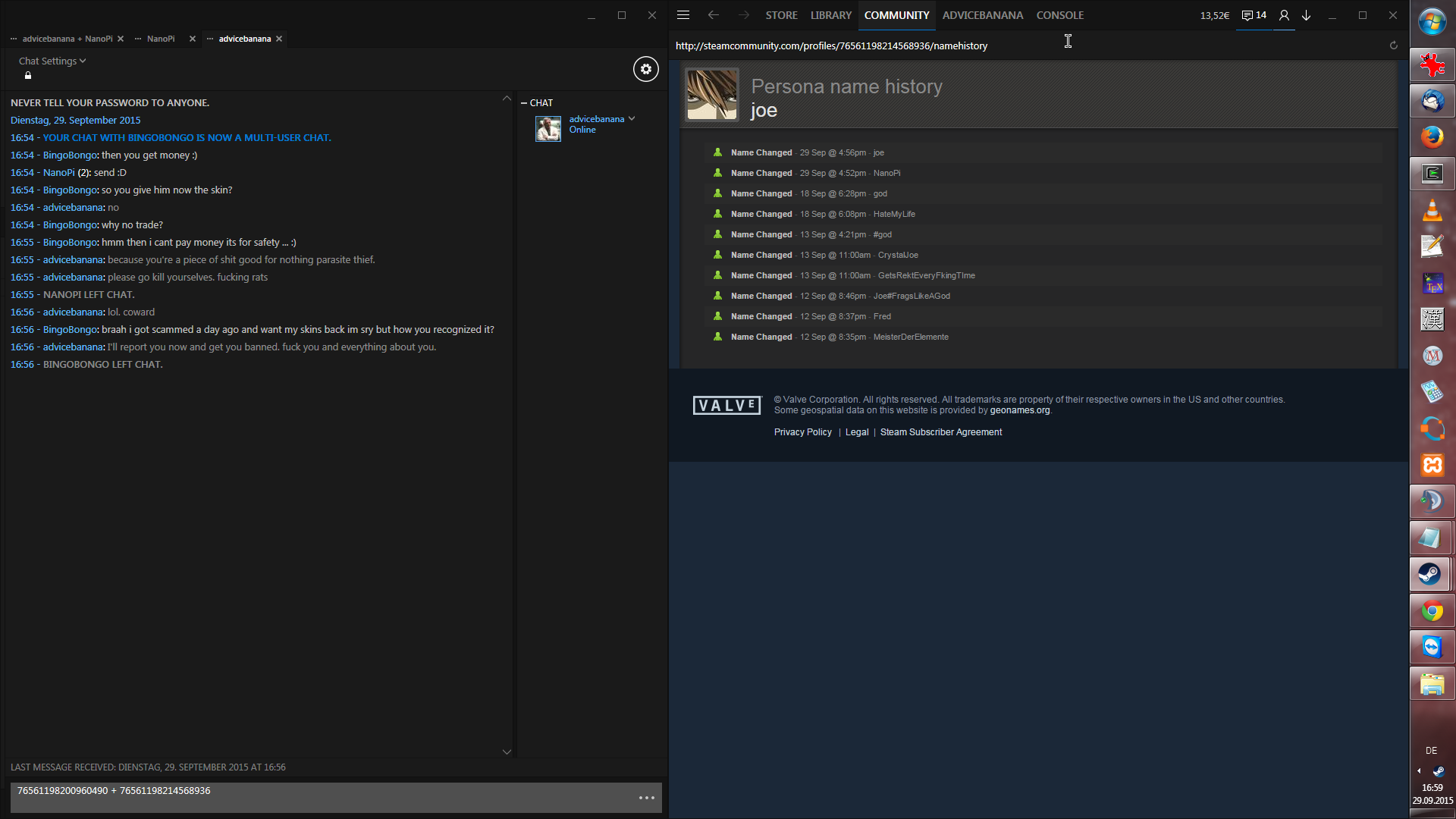Open the Steam hamburger menu
The height and width of the screenshot is (819, 1456).
tap(682, 15)
